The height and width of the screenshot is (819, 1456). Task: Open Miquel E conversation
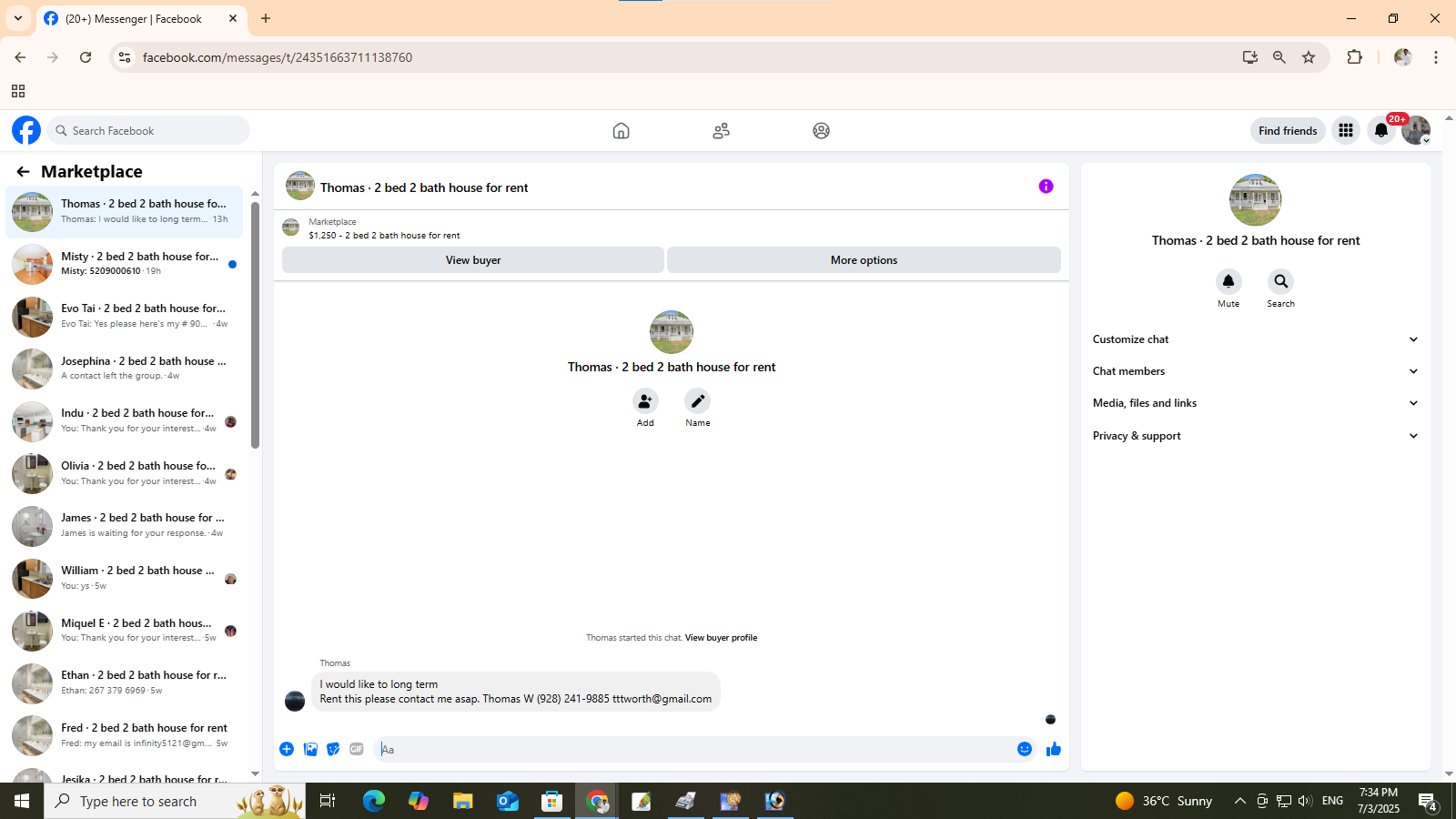[x=125, y=631]
